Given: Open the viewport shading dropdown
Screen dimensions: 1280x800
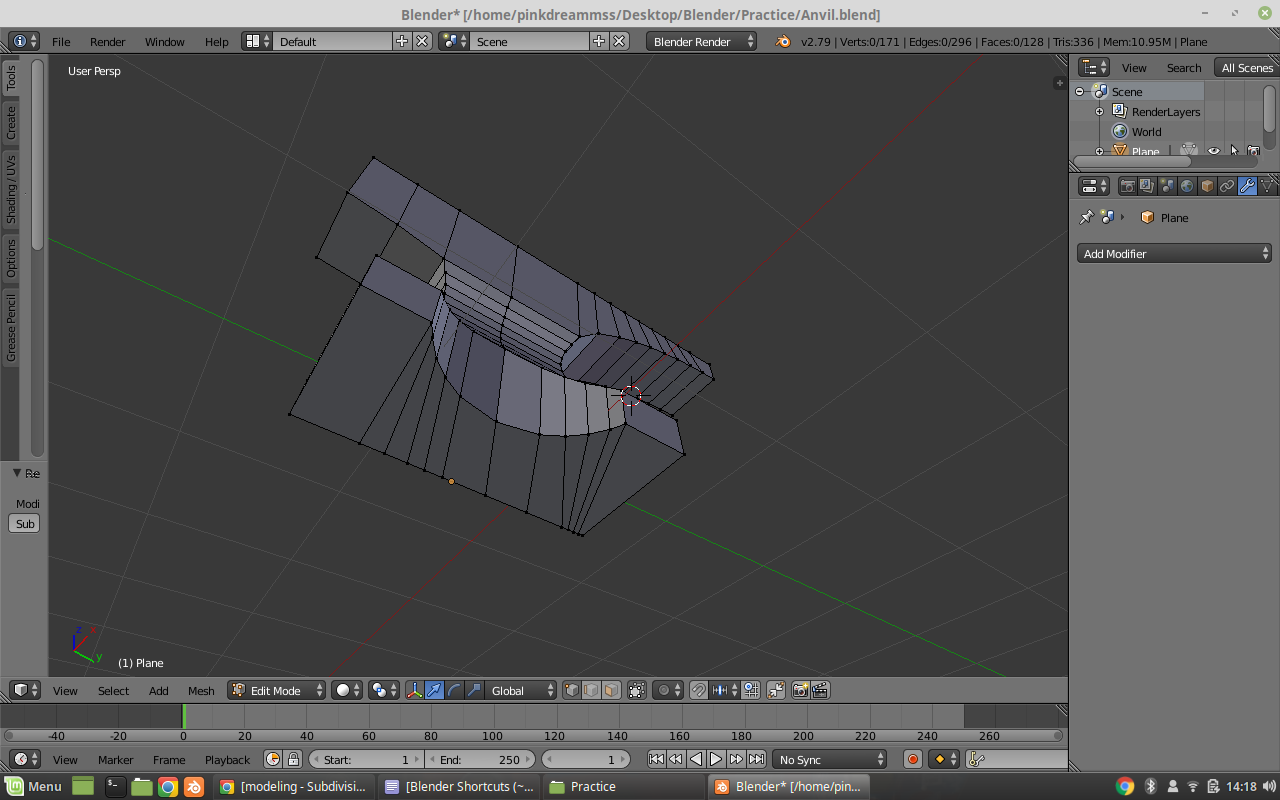Looking at the screenshot, I should point(347,690).
